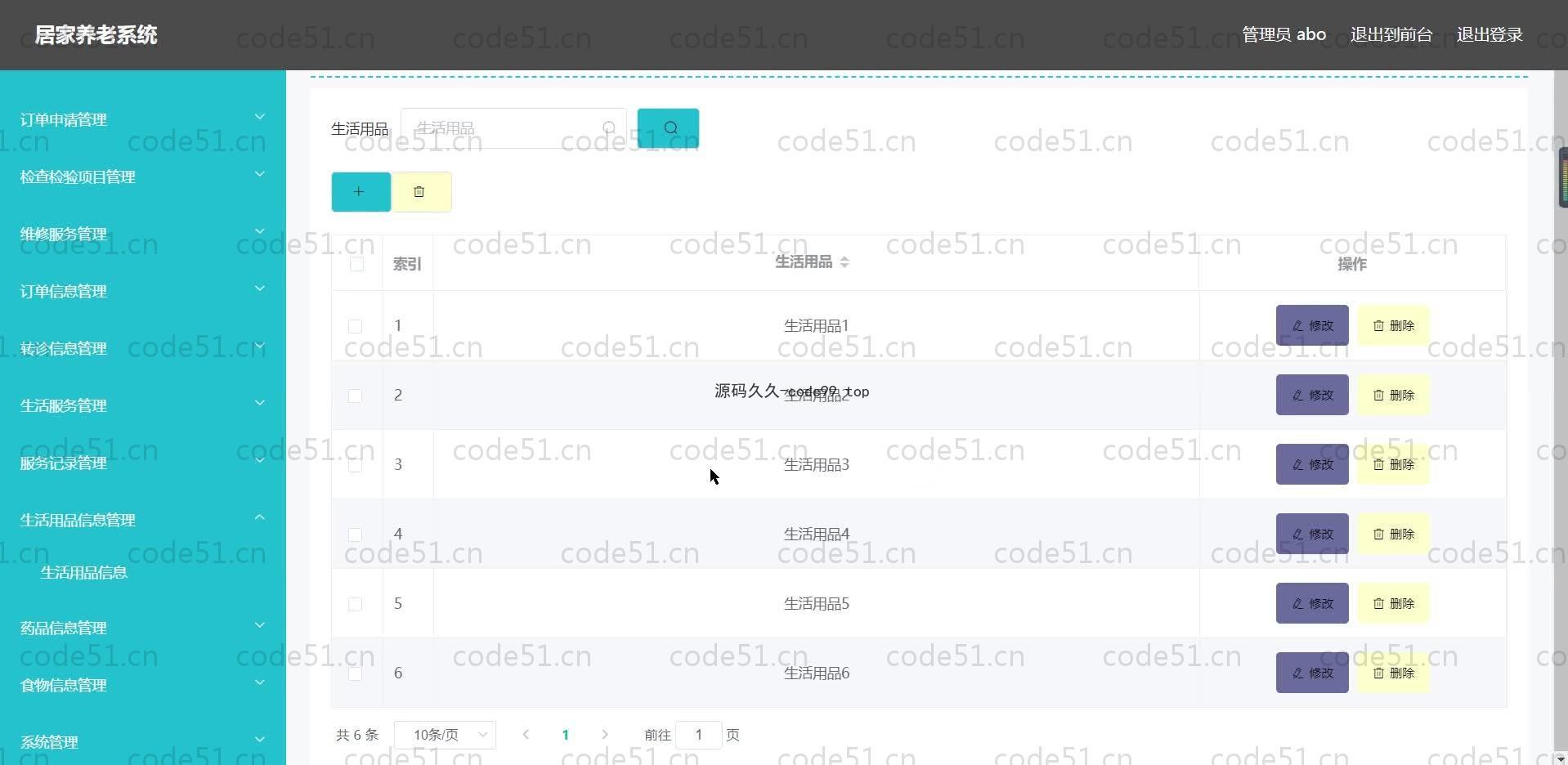Check the checkbox for row 5
Image resolution: width=1568 pixels, height=765 pixels.
[x=355, y=604]
